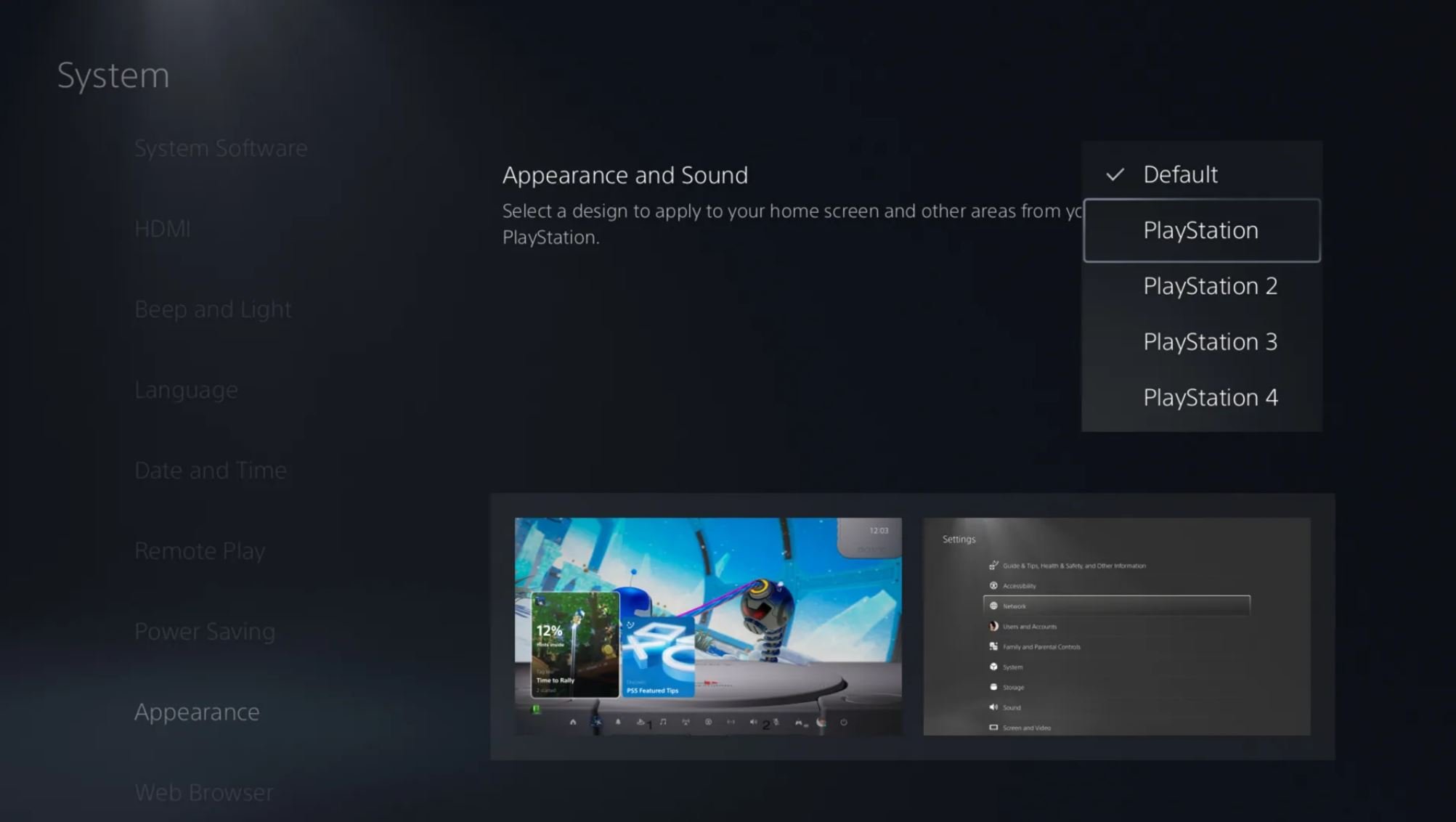This screenshot has width=1456, height=822.
Task: Open Web Browser settings
Action: (x=203, y=792)
